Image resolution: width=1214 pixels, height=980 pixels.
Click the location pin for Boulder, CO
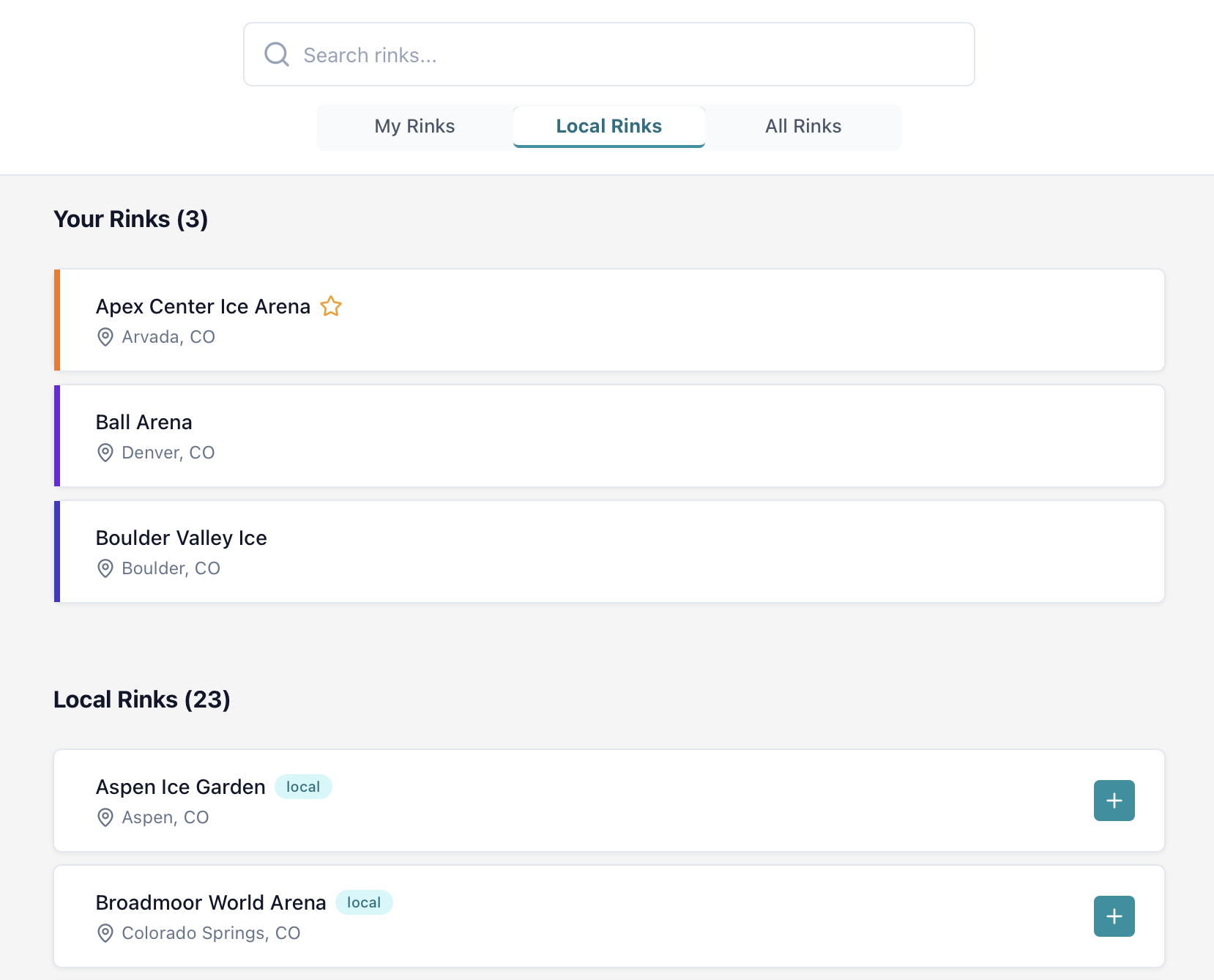click(x=105, y=568)
